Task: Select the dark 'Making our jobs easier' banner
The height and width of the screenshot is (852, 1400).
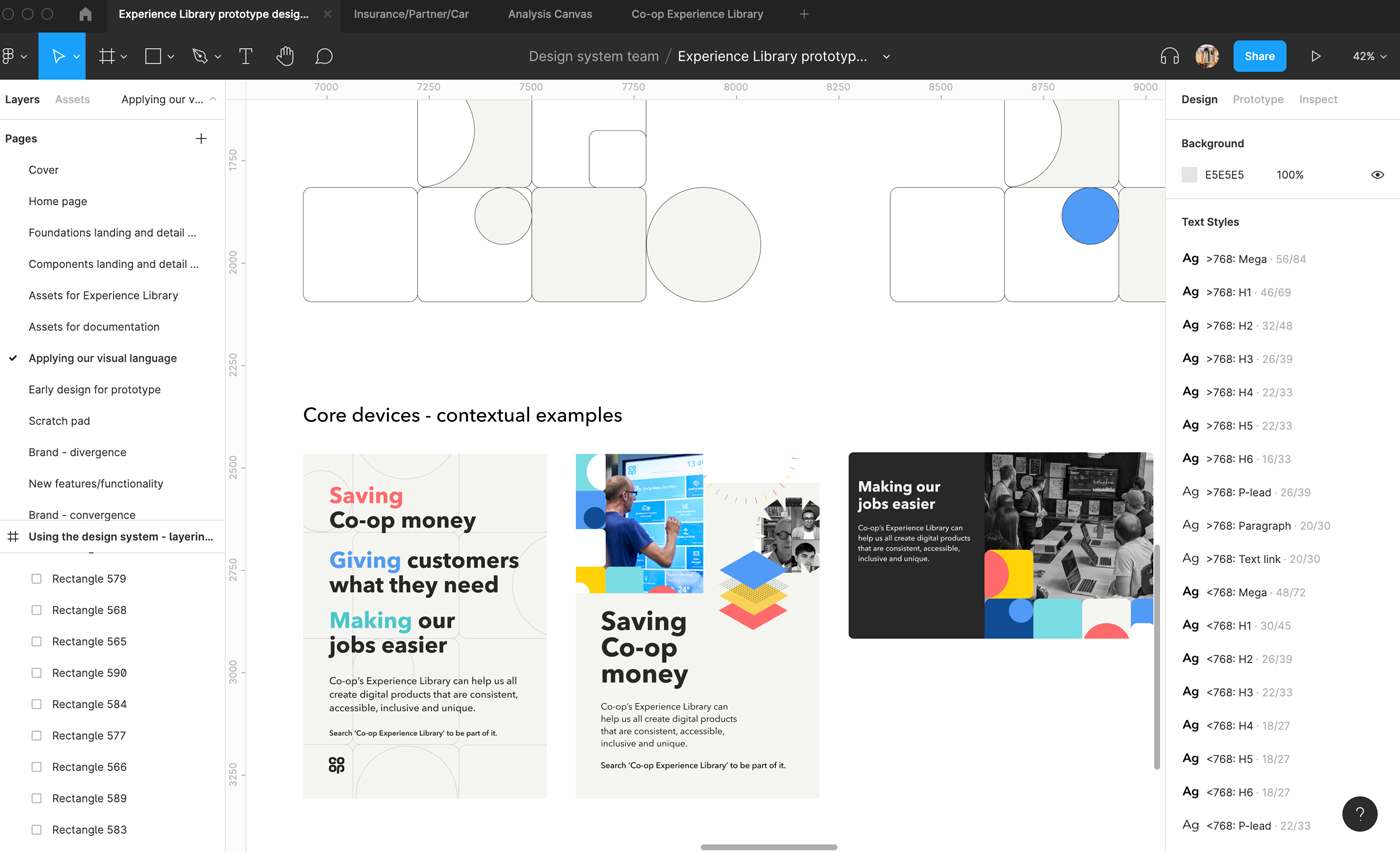Action: click(1000, 545)
